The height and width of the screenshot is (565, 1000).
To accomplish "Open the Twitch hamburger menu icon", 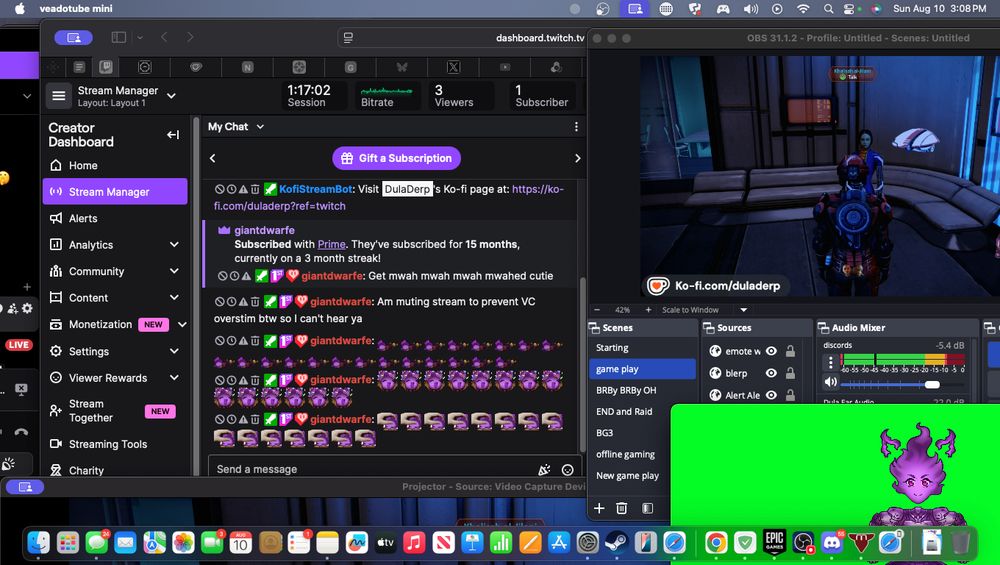I will coord(59,96).
